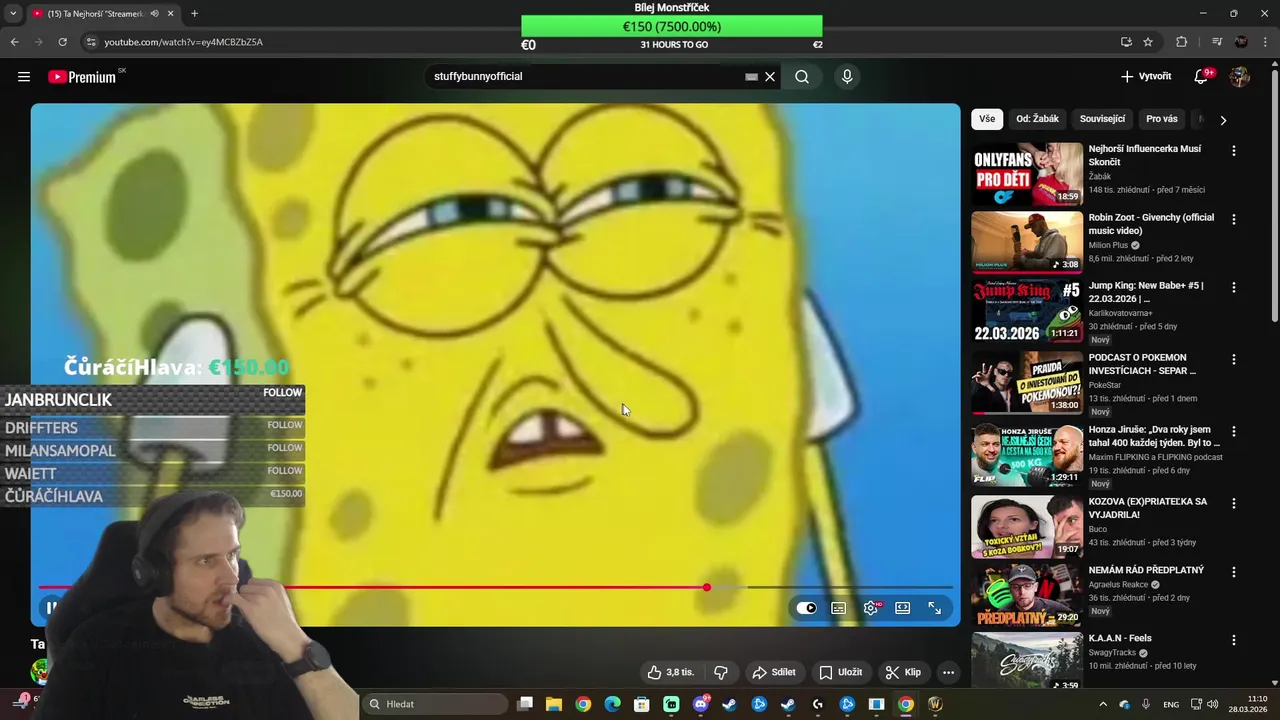
Task: Open Discord from the taskbar
Action: point(700,704)
